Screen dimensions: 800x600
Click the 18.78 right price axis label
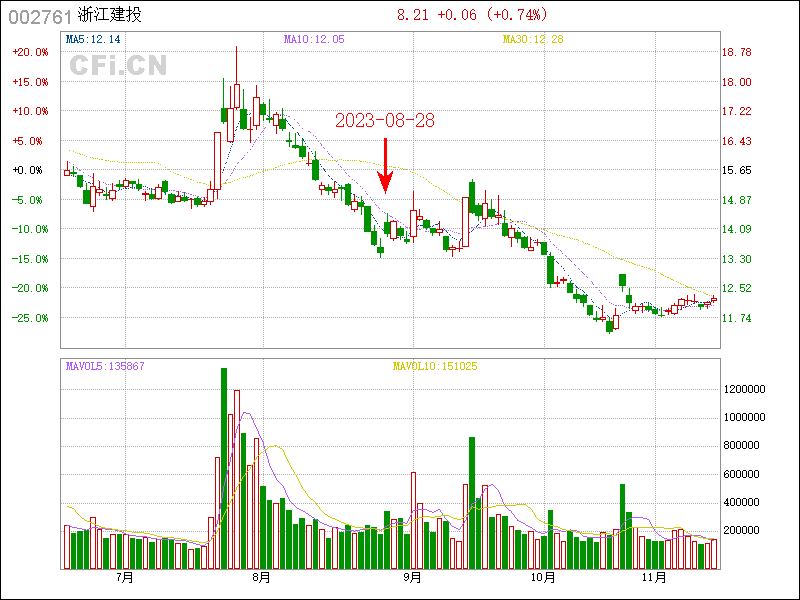(737, 52)
